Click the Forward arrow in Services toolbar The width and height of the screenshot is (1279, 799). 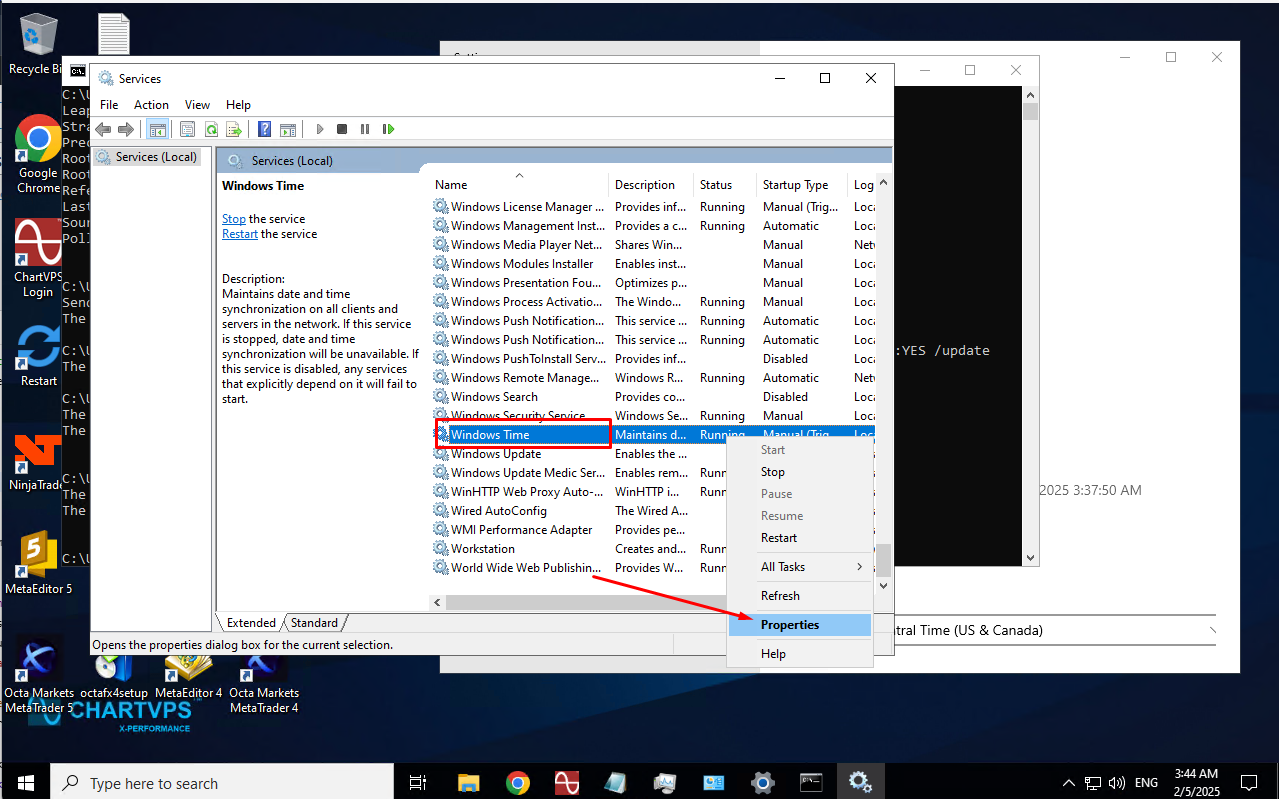(x=126, y=129)
